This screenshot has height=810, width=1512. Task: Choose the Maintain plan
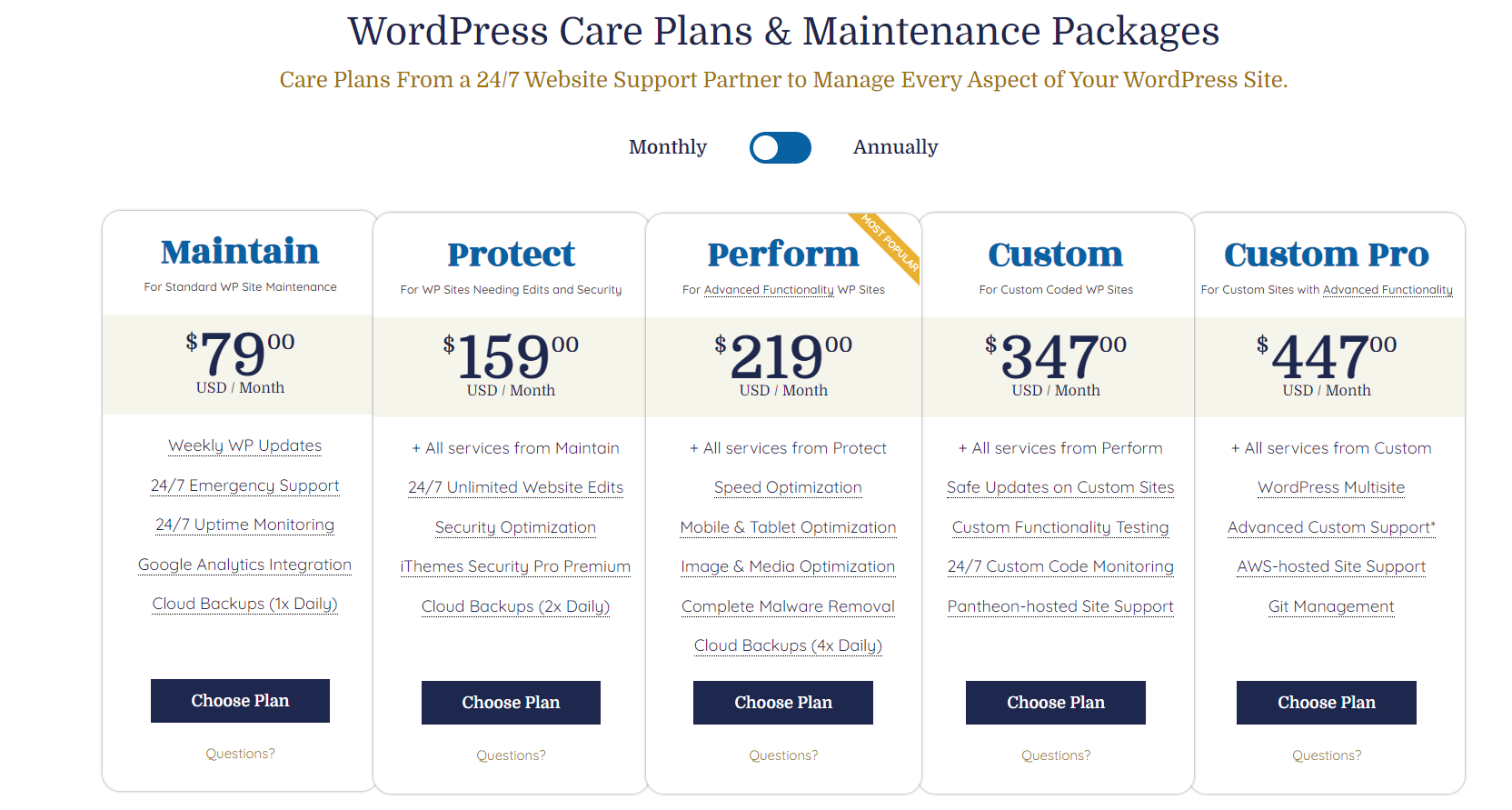(x=240, y=701)
